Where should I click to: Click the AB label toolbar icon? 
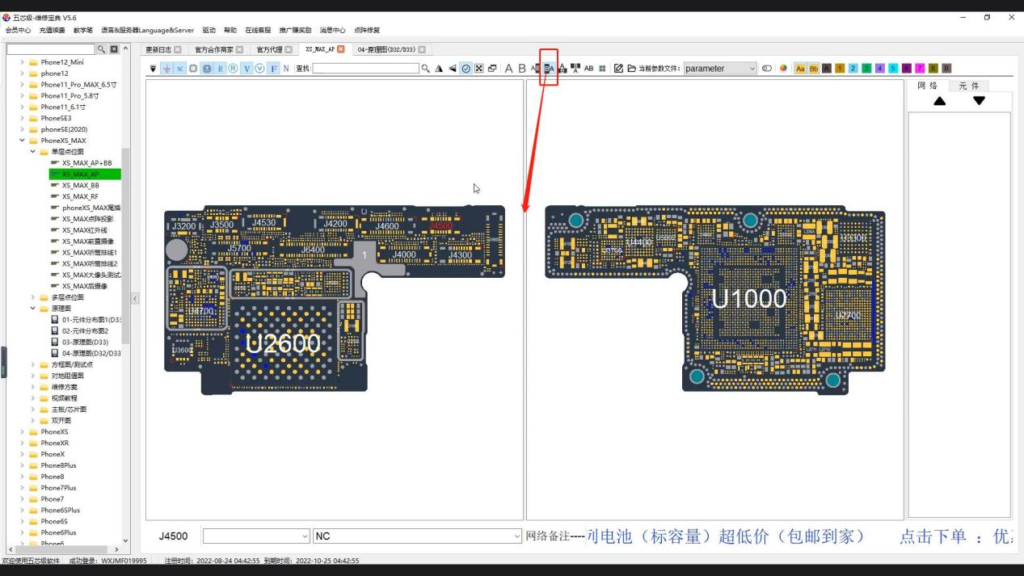[588, 68]
